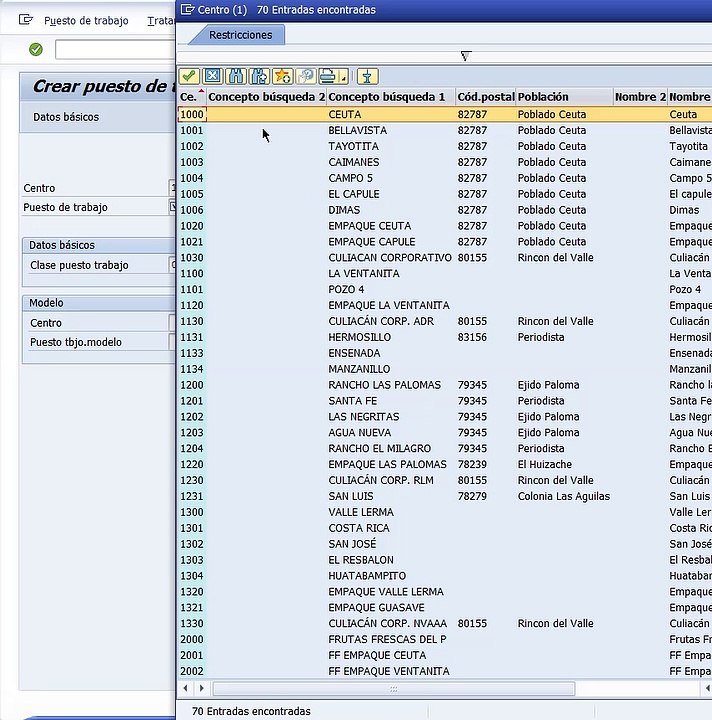
Task: Select the EMPAQUE GUASAVE entry
Action: [x=376, y=608]
